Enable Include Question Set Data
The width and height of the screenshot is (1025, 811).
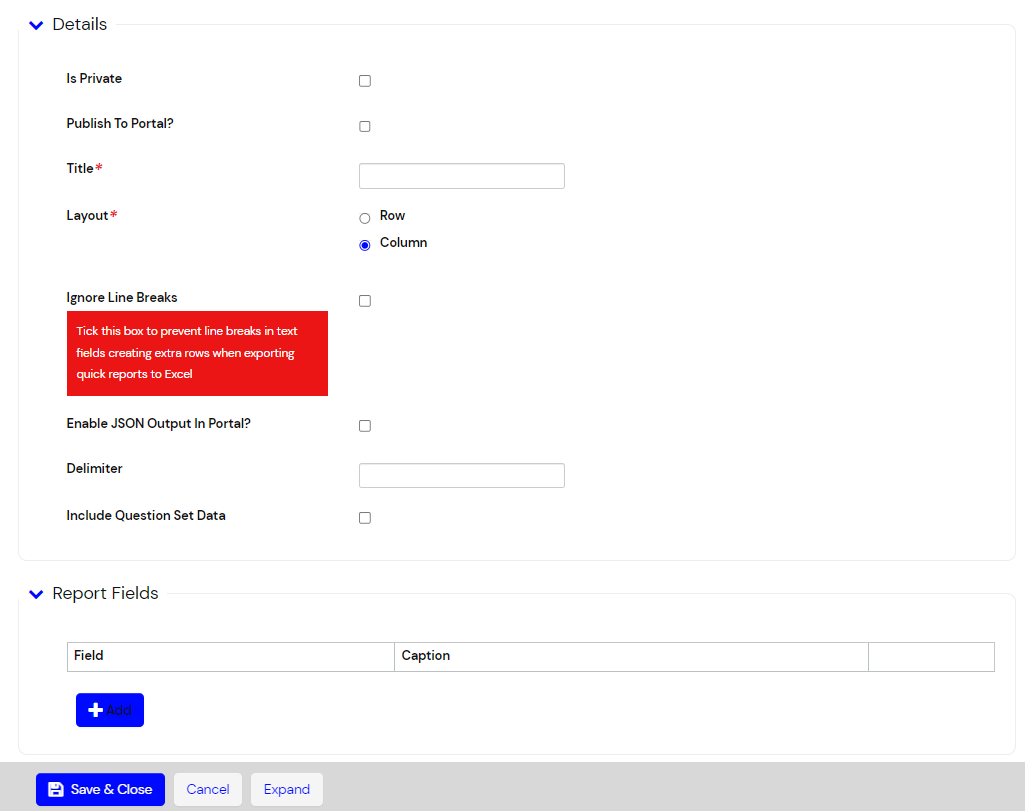coord(364,517)
